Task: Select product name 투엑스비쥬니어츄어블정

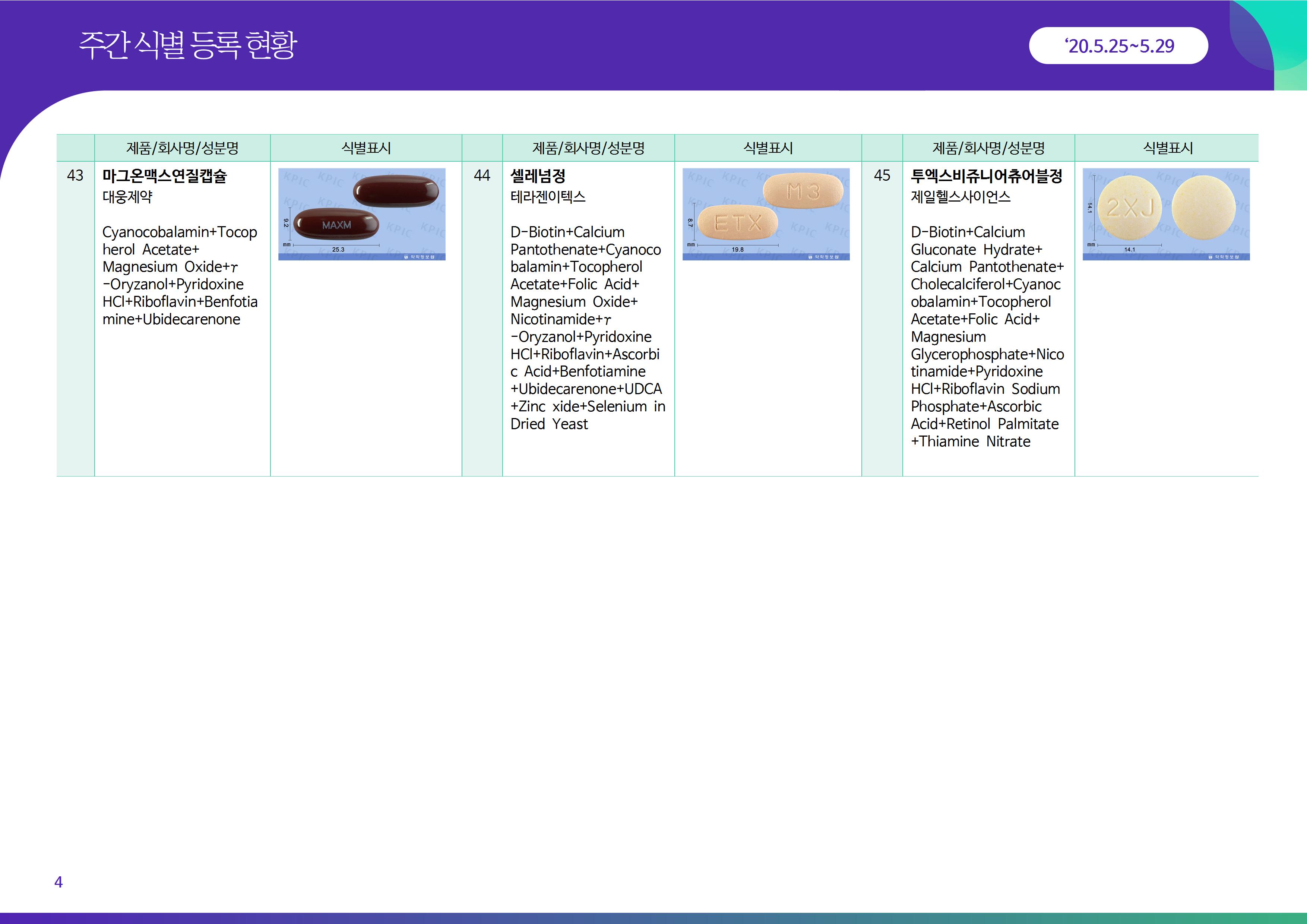Action: tap(986, 176)
